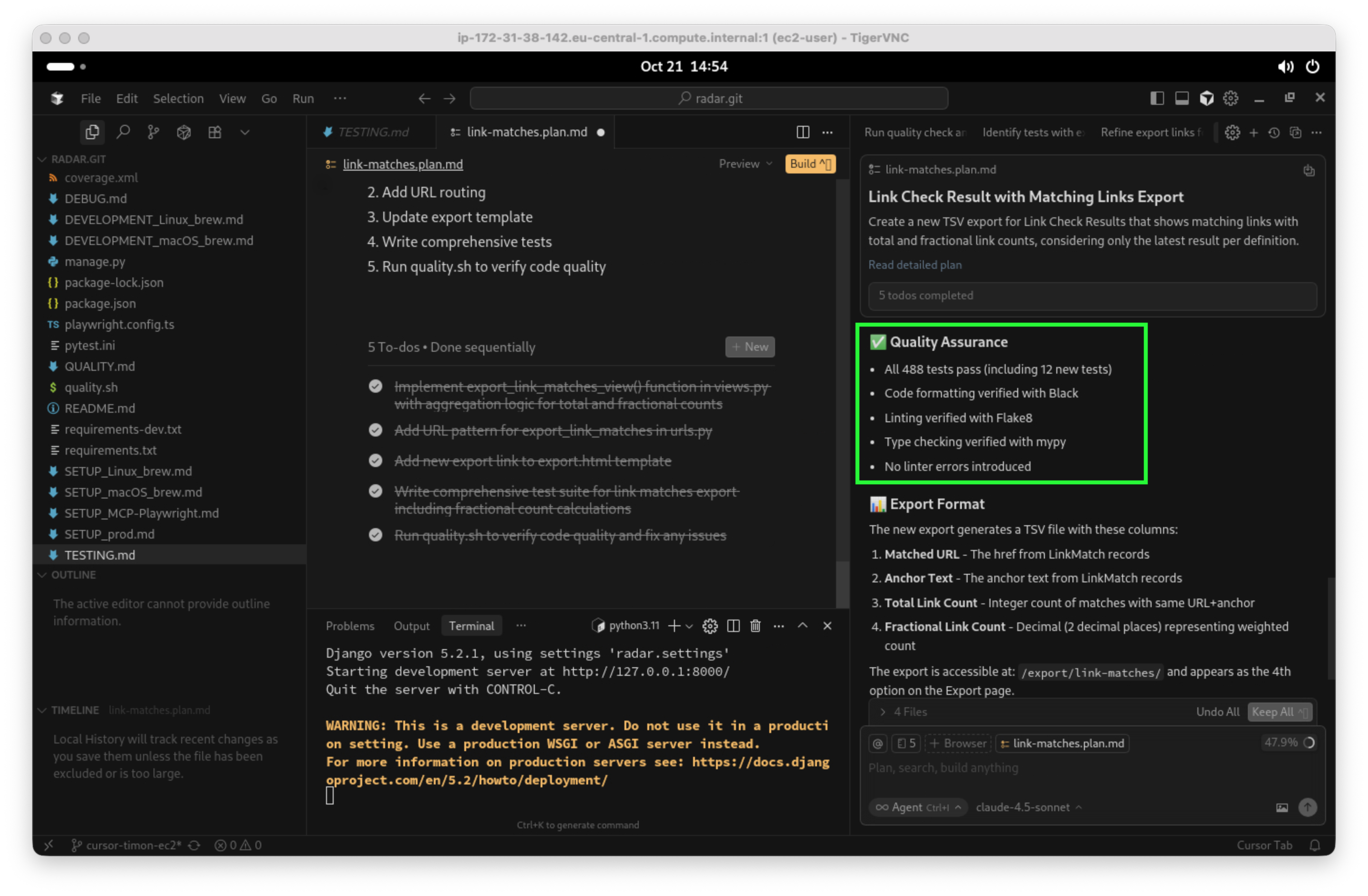This screenshot has width=1368, height=896.
Task: Start new chat with plus icon
Action: (1254, 133)
